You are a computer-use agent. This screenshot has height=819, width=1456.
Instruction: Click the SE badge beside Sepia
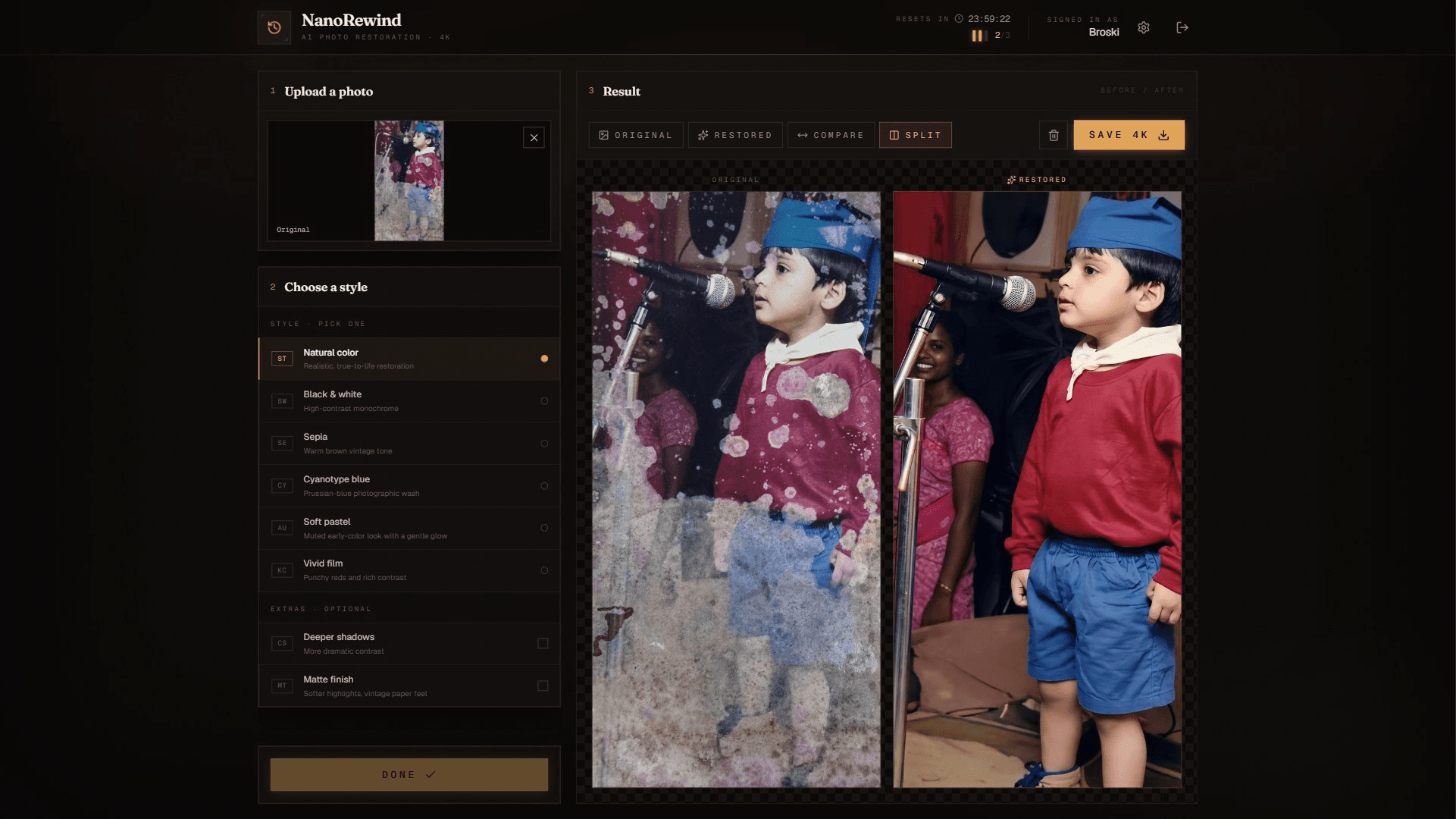pos(282,443)
